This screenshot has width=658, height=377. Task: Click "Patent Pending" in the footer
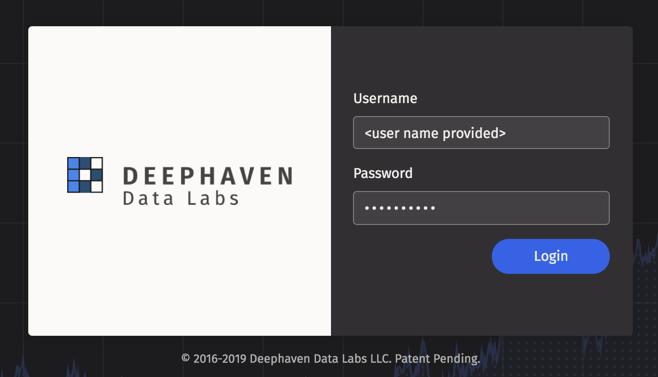pyautogui.click(x=437, y=359)
